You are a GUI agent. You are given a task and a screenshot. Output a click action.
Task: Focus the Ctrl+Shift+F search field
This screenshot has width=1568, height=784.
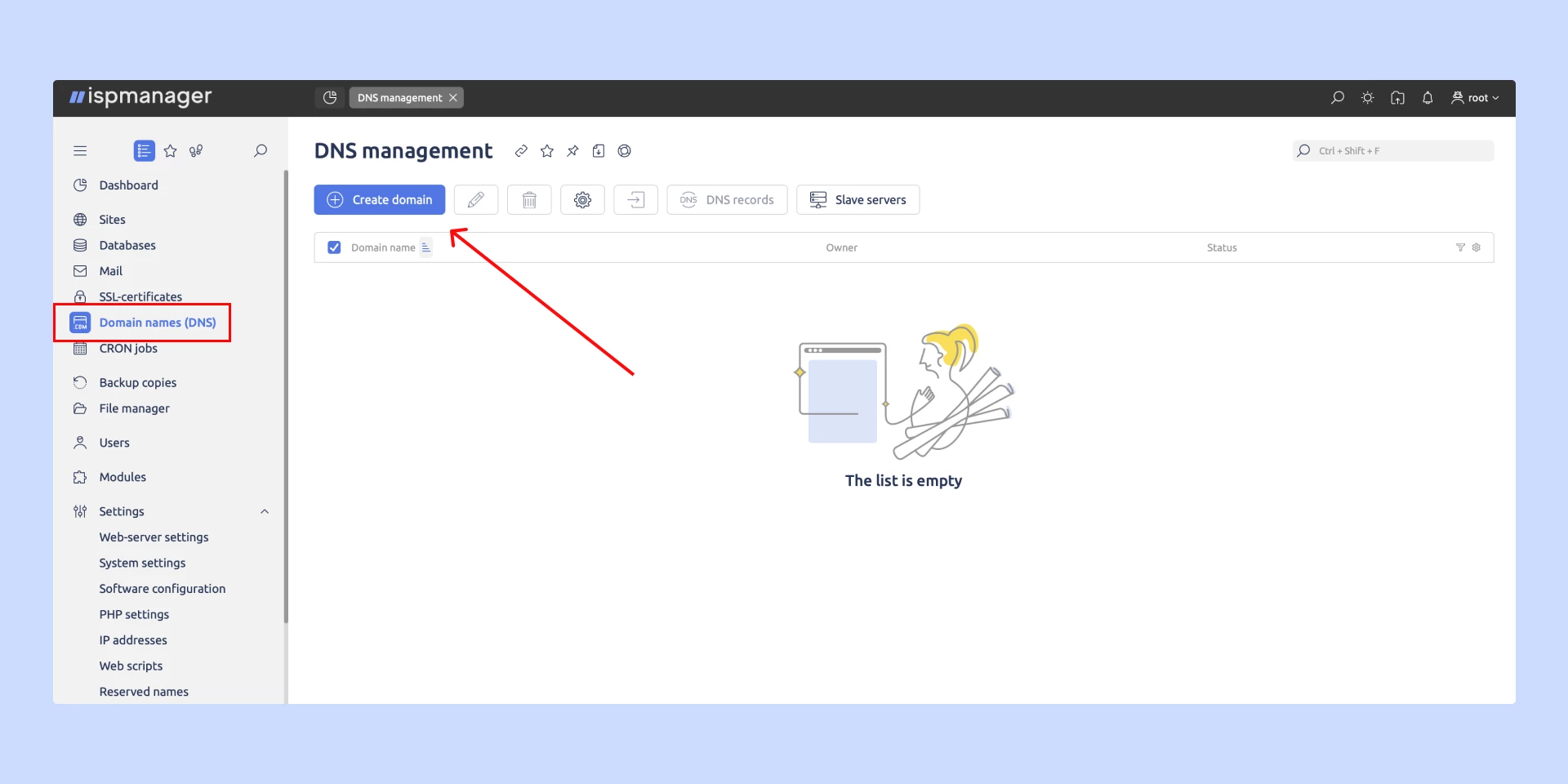tap(1393, 151)
